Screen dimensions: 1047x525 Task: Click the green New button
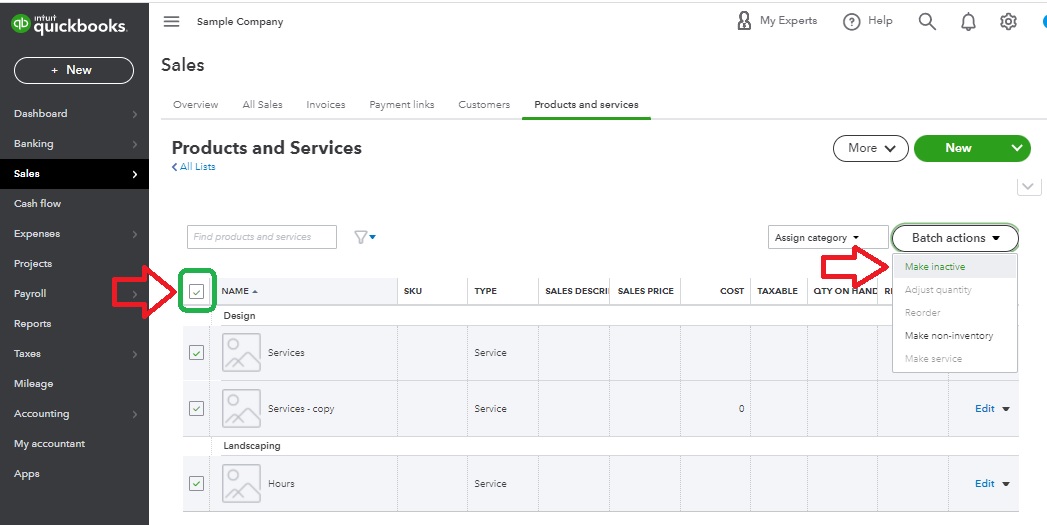958,148
